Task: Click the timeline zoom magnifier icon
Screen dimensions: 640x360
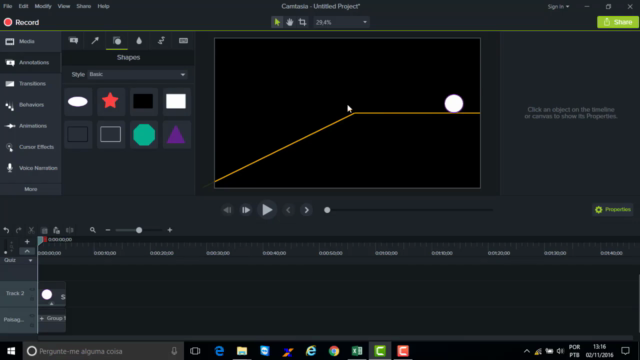Action: click(93, 230)
